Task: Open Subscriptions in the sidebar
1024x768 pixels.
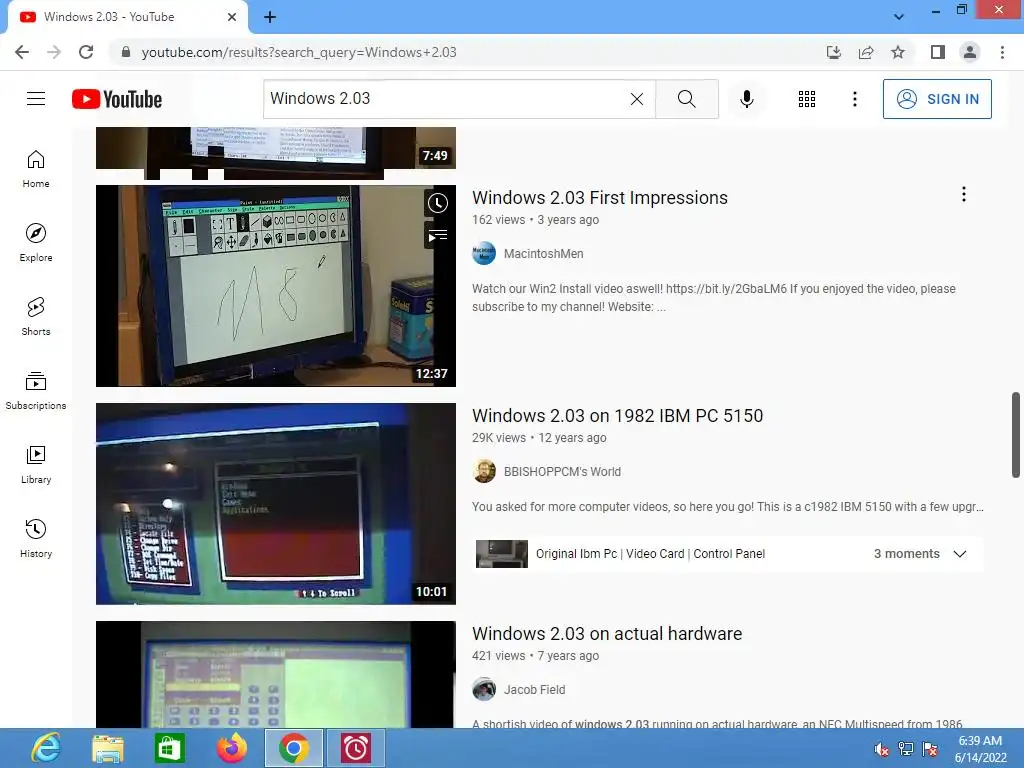Action: click(36, 391)
